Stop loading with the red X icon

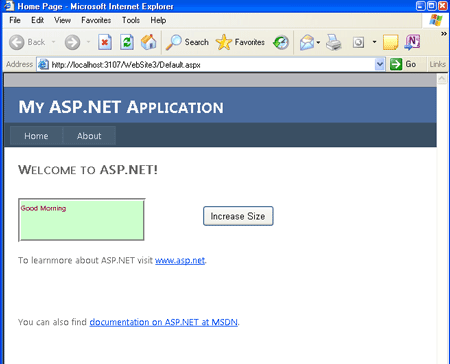(x=105, y=42)
